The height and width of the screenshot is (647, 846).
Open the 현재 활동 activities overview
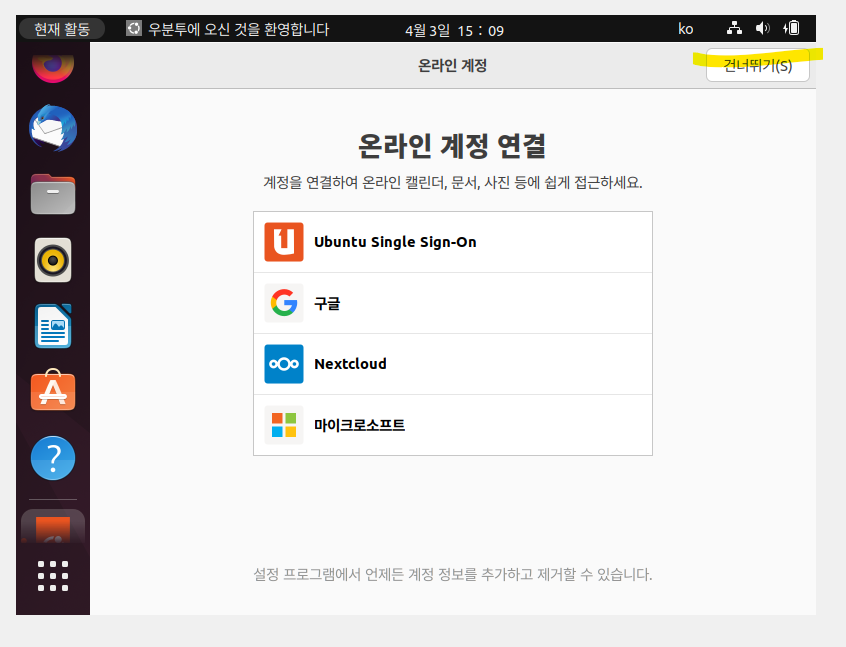coord(62,29)
